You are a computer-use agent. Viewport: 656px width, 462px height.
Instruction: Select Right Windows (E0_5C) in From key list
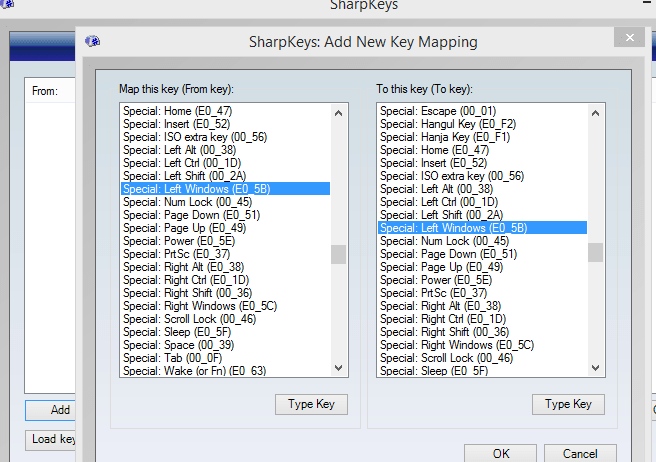click(x=225, y=305)
